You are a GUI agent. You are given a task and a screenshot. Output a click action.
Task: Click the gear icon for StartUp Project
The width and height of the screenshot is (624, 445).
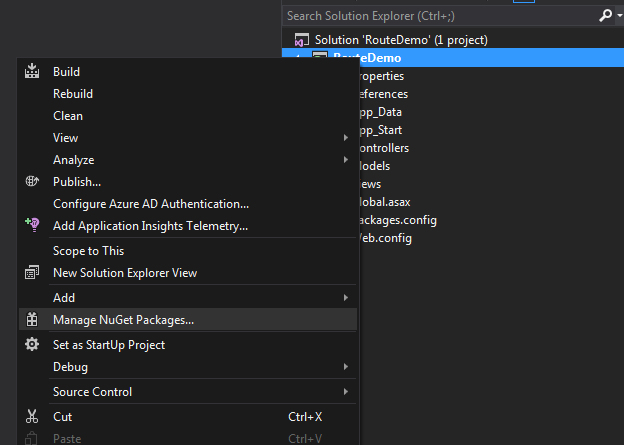32,345
